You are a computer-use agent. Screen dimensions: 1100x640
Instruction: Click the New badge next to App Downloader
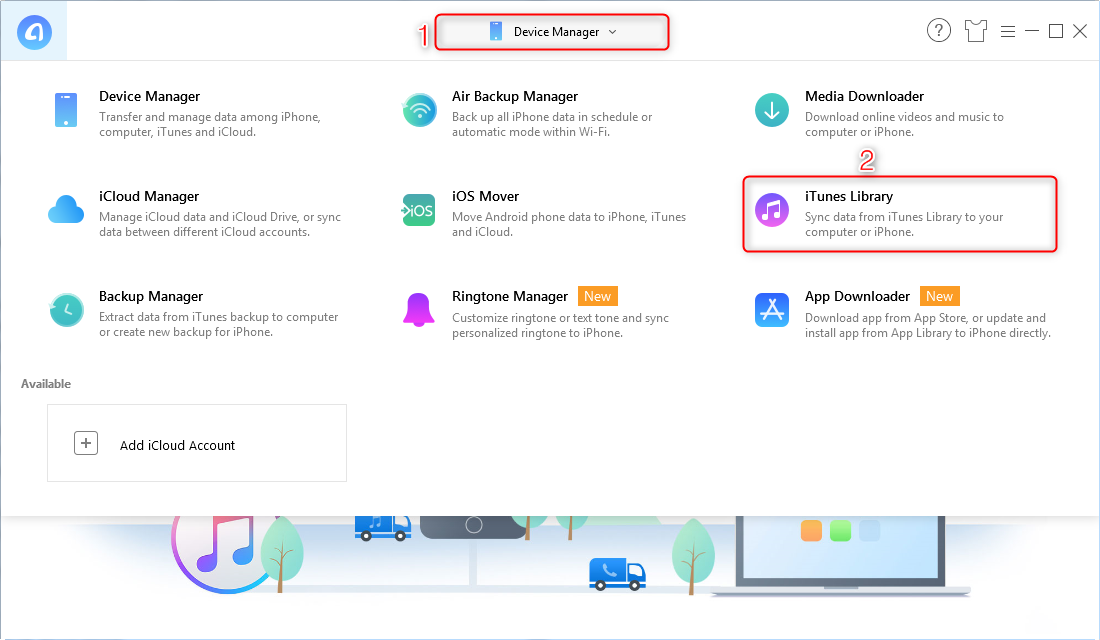(939, 296)
